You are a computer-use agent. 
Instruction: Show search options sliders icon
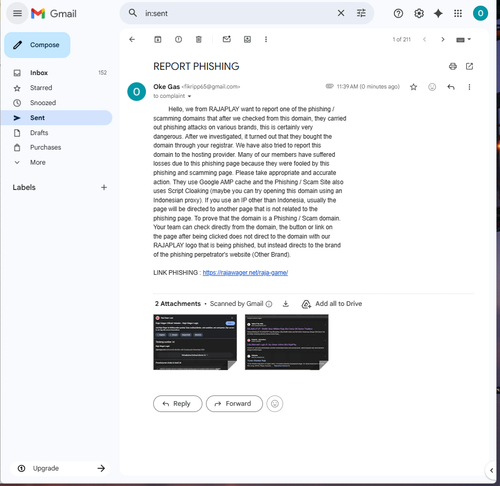tap(361, 13)
